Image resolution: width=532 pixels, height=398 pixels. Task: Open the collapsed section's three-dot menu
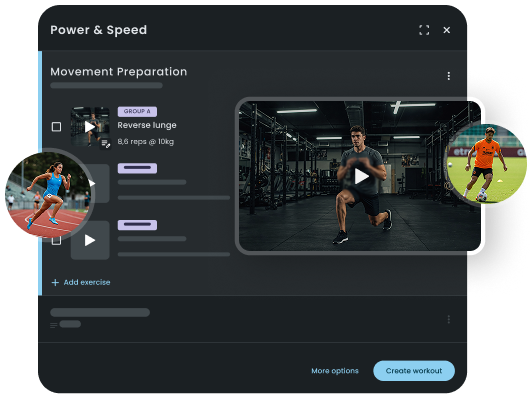pyautogui.click(x=449, y=319)
